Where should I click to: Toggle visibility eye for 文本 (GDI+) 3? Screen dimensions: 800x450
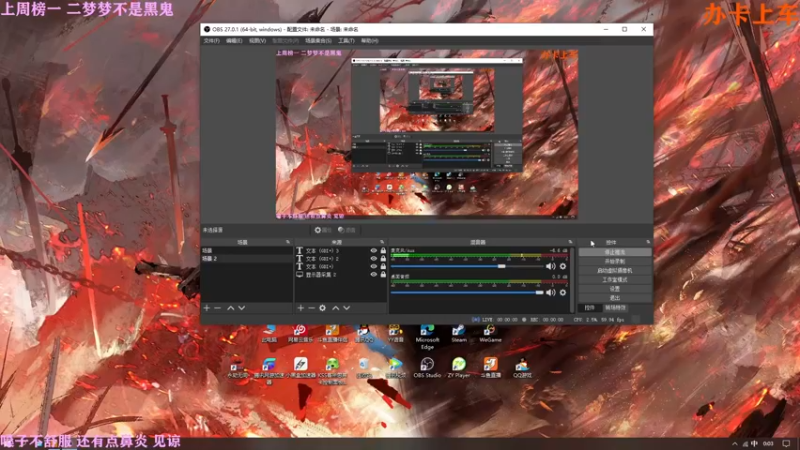pos(373,251)
